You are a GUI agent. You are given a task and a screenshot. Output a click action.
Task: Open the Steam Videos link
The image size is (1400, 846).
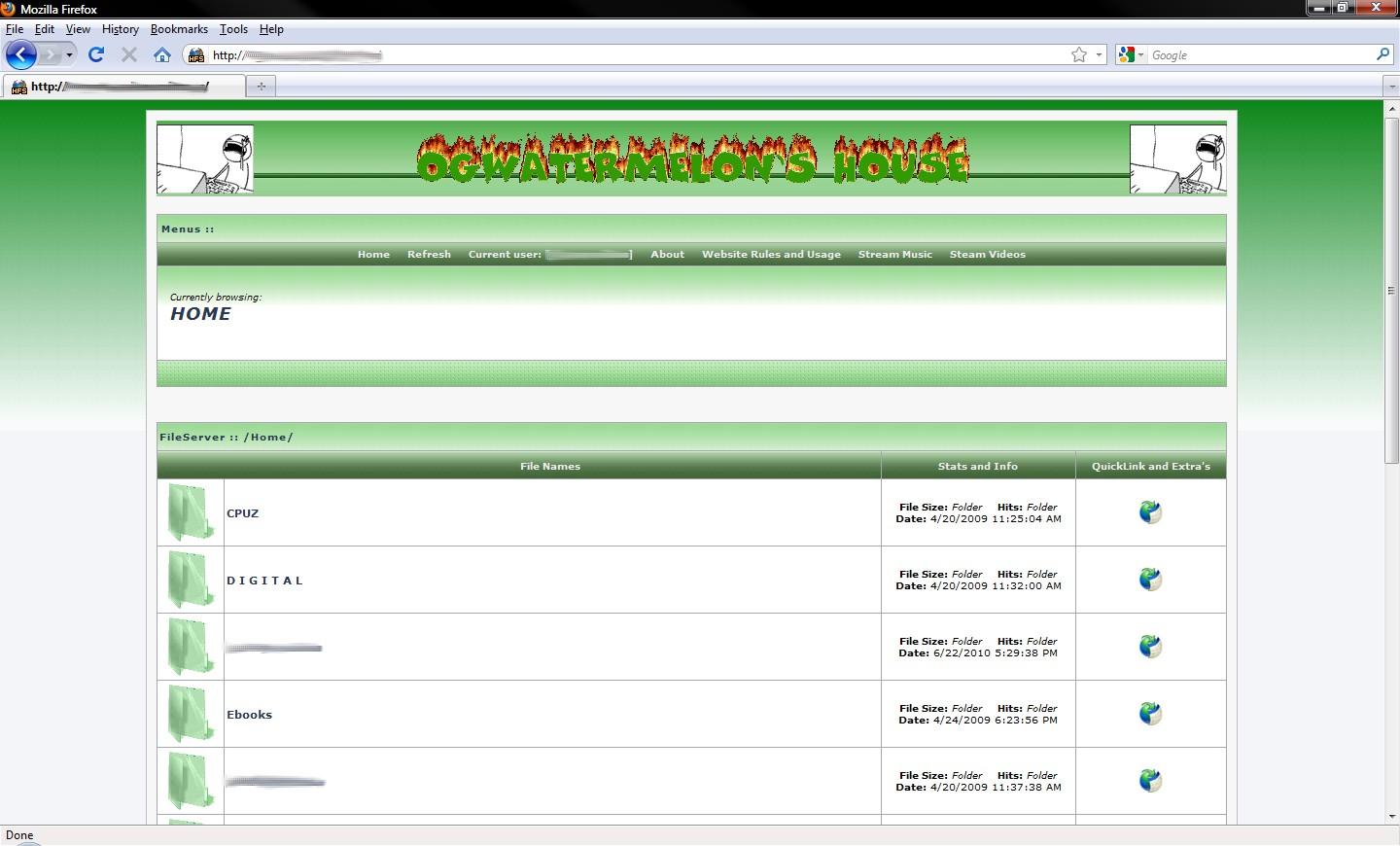point(987,255)
